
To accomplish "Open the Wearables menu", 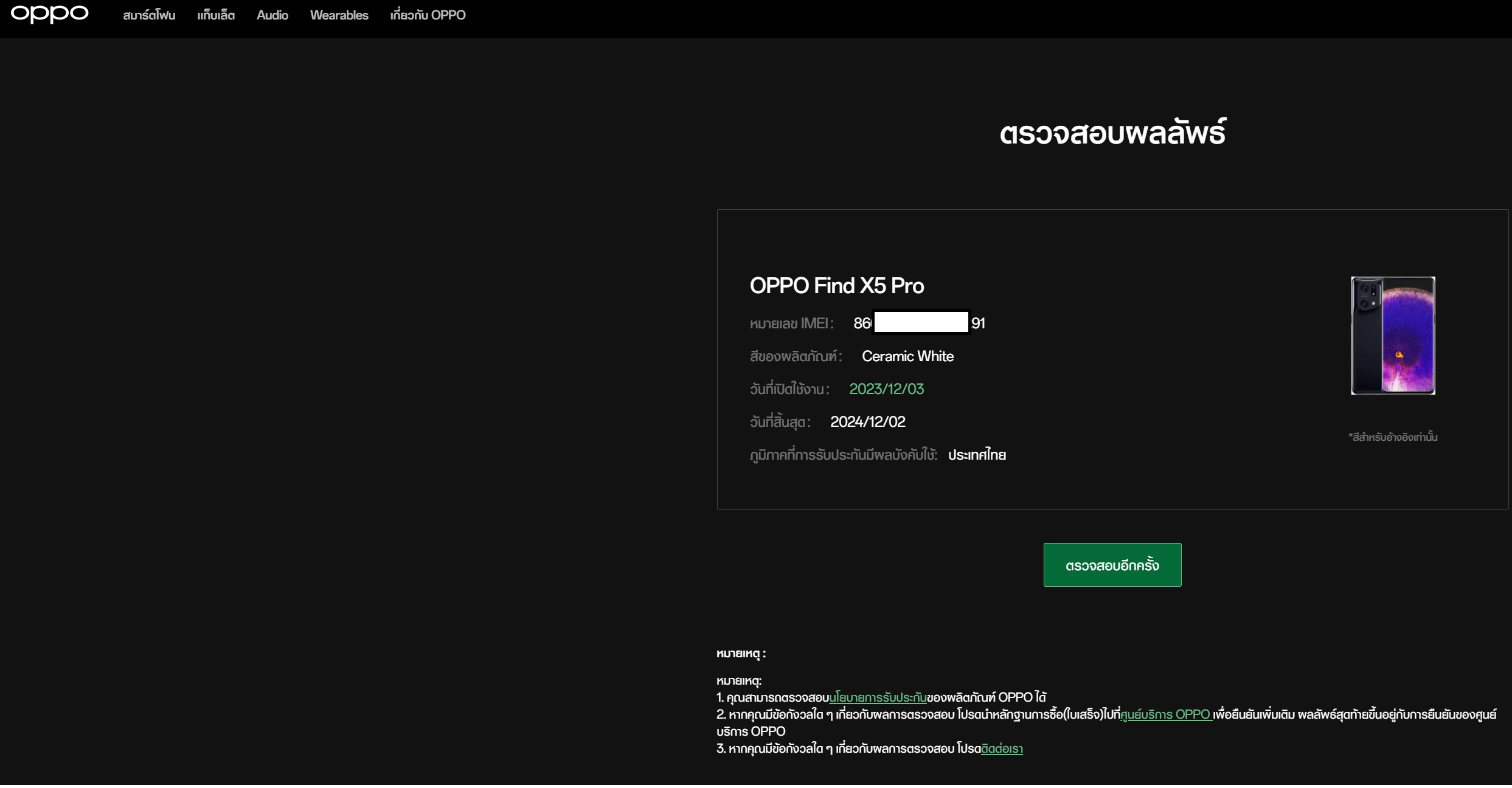I will tap(339, 15).
